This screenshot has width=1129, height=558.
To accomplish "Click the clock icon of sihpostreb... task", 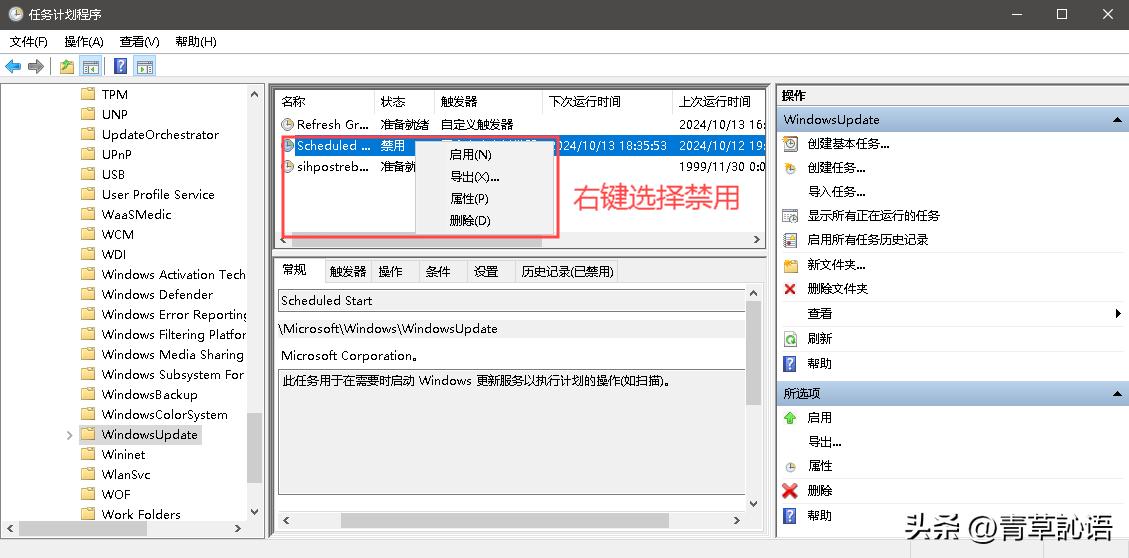I will tap(287, 166).
